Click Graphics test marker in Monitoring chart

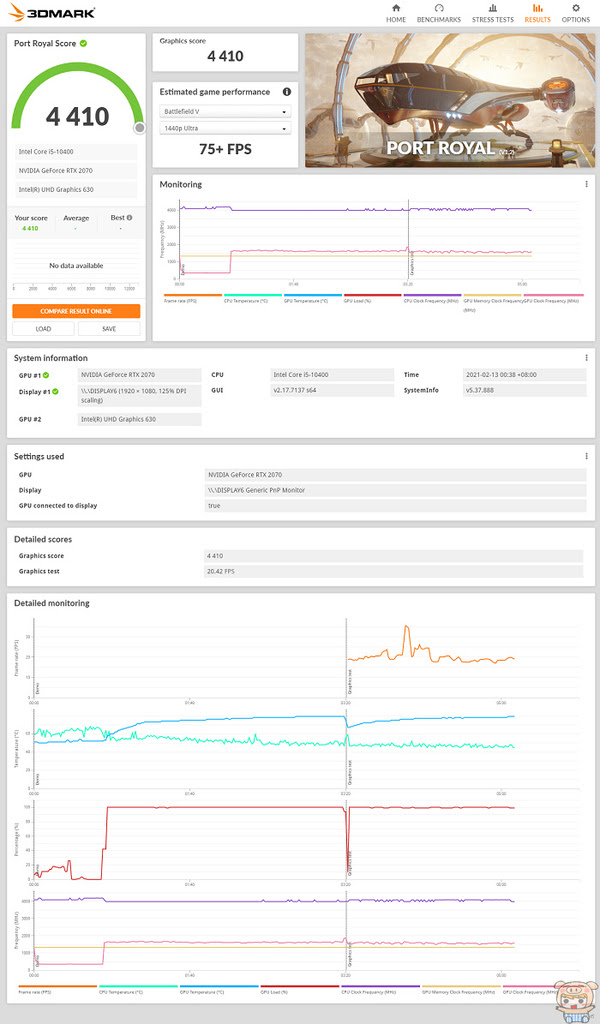point(411,264)
